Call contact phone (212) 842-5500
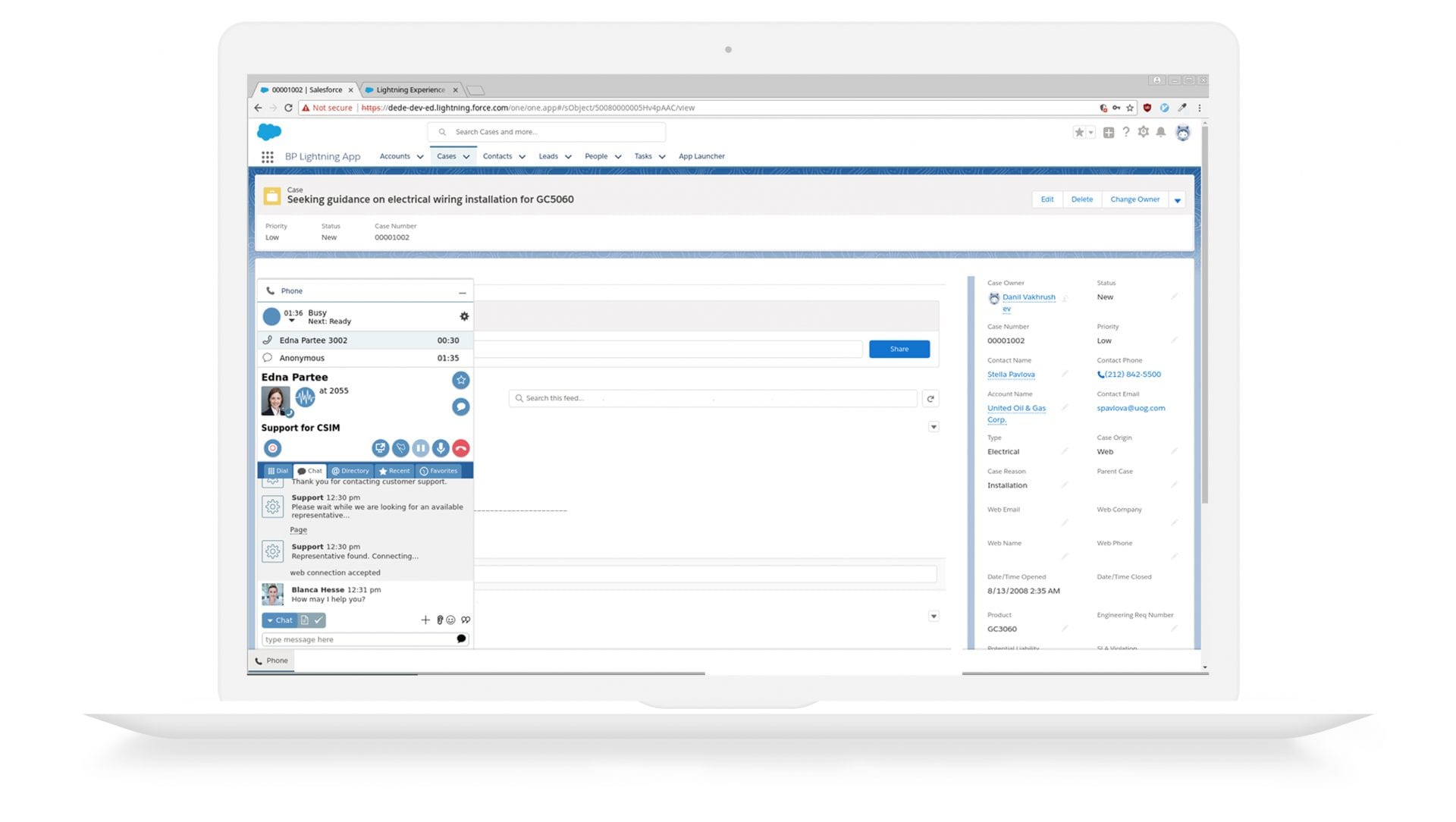The image size is (1456, 822). click(1129, 375)
